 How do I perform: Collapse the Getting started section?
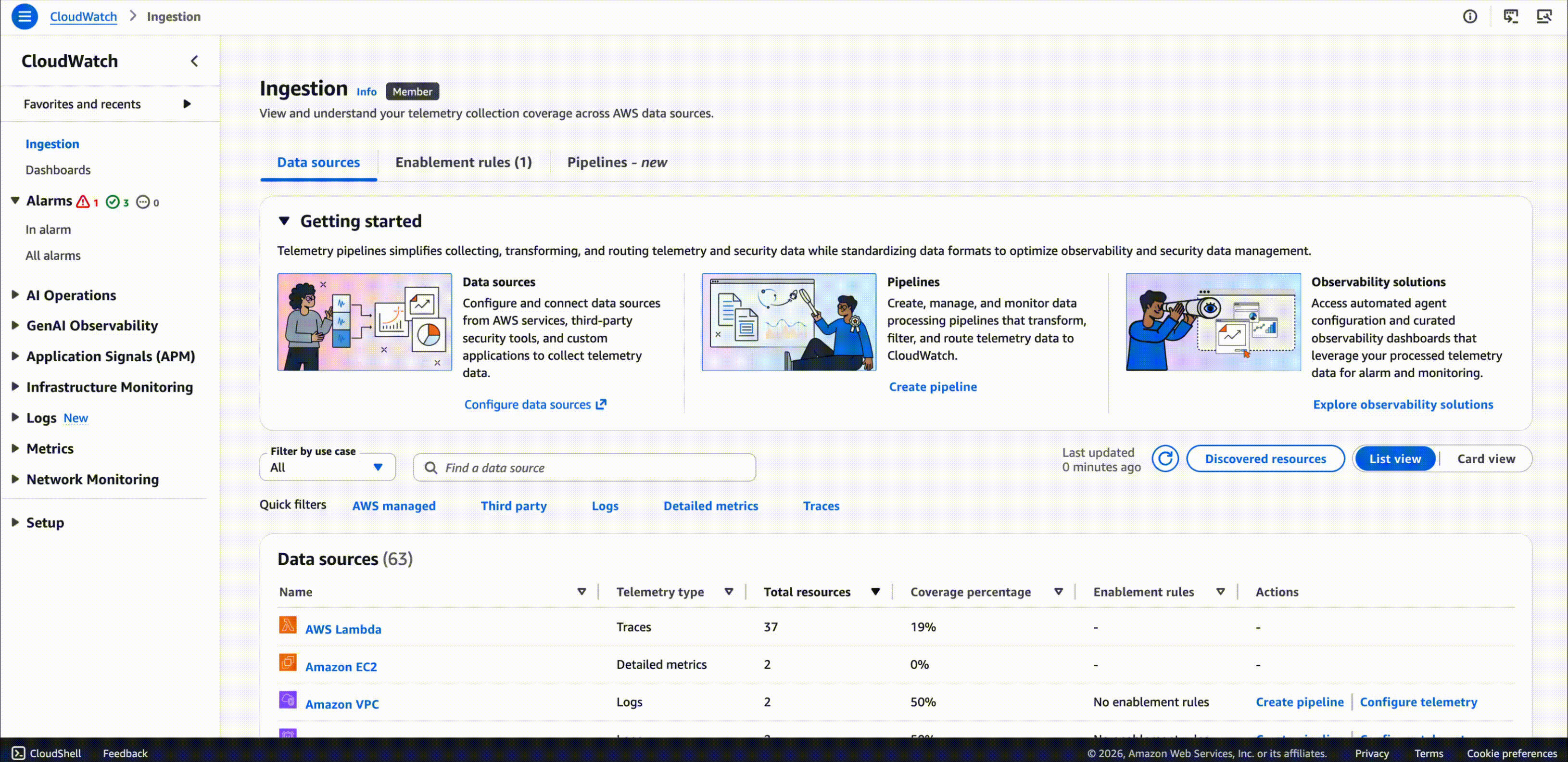click(x=284, y=221)
